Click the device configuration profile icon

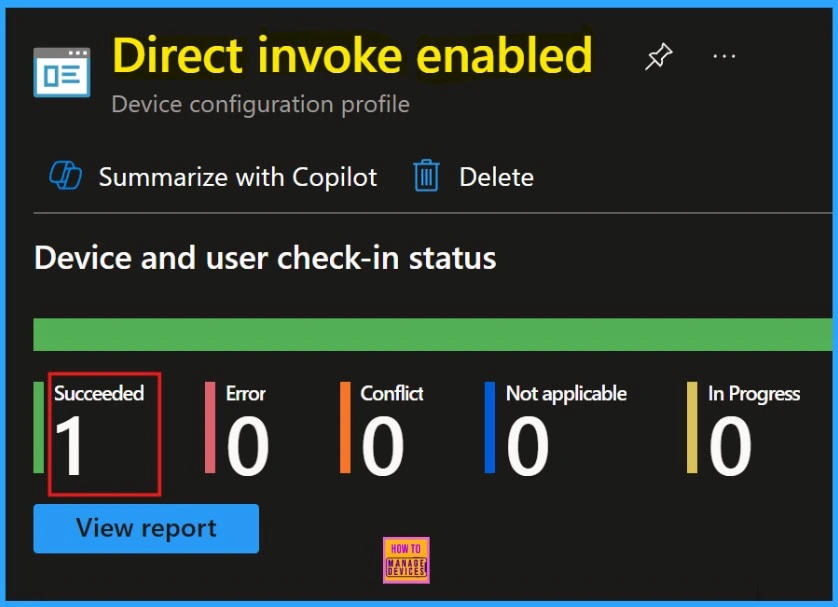click(x=61, y=72)
